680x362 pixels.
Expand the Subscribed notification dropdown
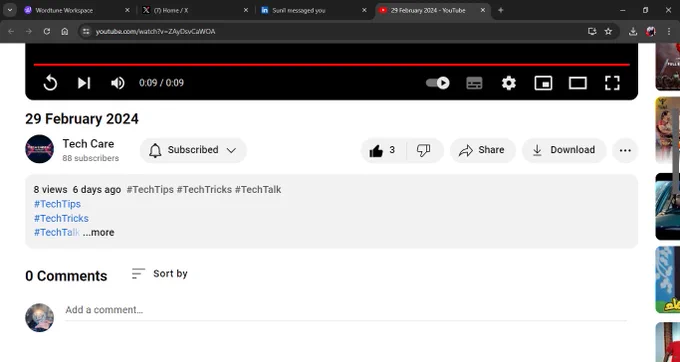[193, 150]
